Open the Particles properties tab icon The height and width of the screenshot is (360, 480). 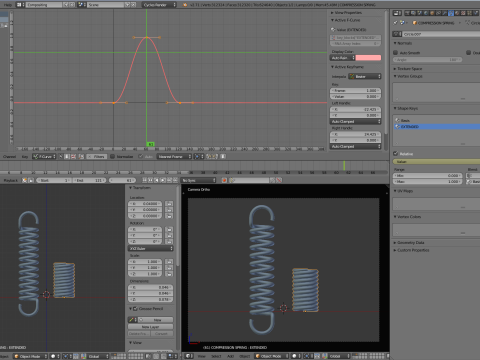[x=469, y=13]
